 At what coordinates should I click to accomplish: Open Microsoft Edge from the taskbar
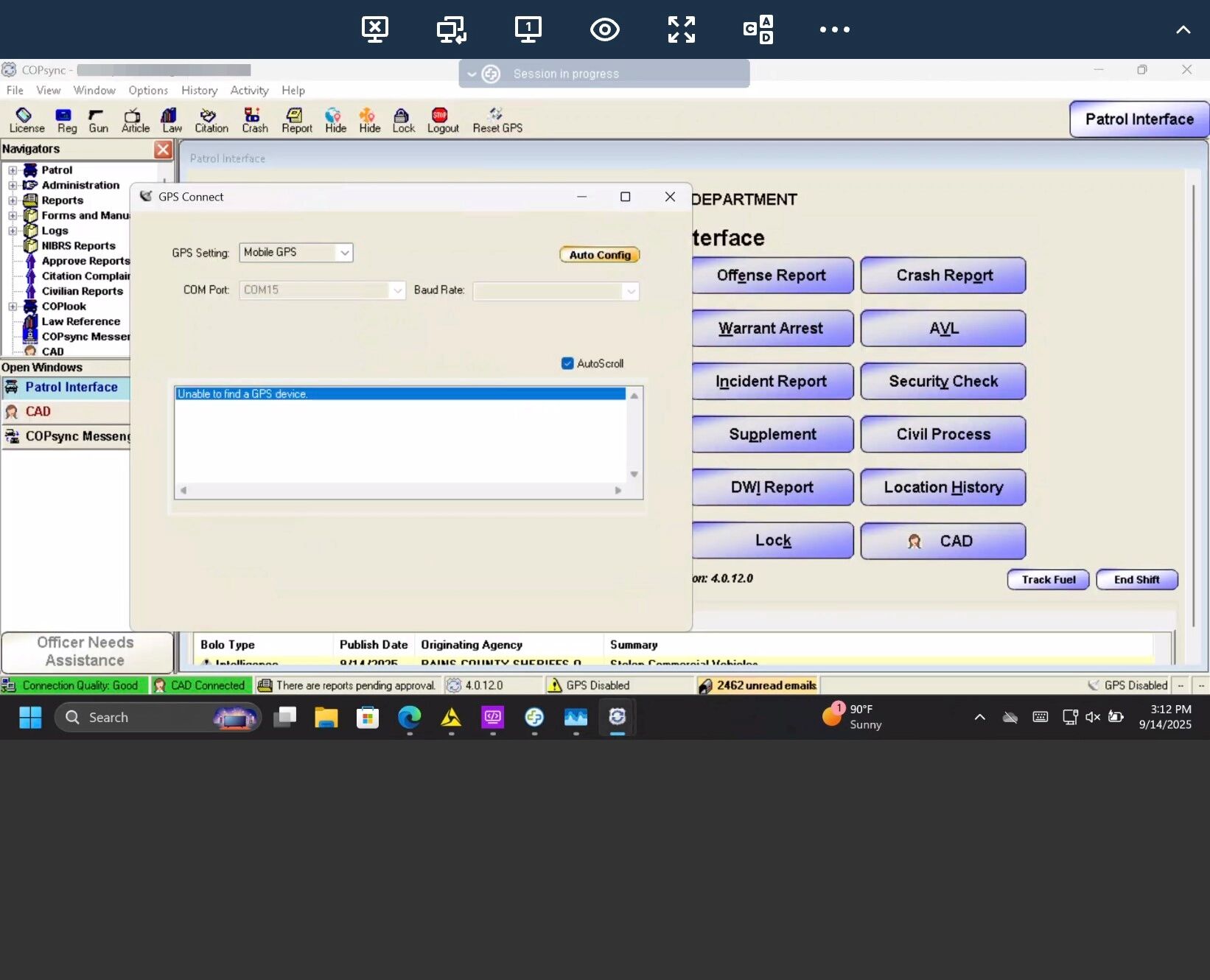[x=409, y=717]
